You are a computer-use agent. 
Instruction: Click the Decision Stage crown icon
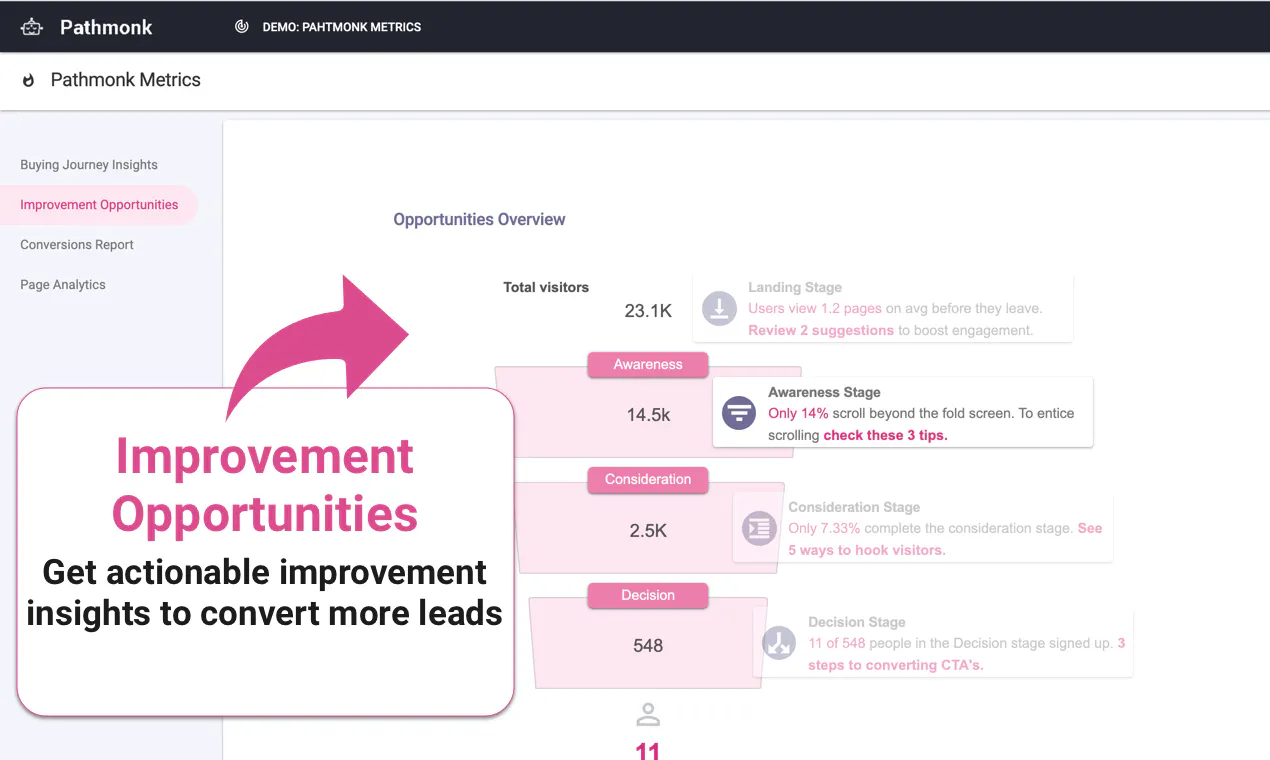(x=779, y=643)
